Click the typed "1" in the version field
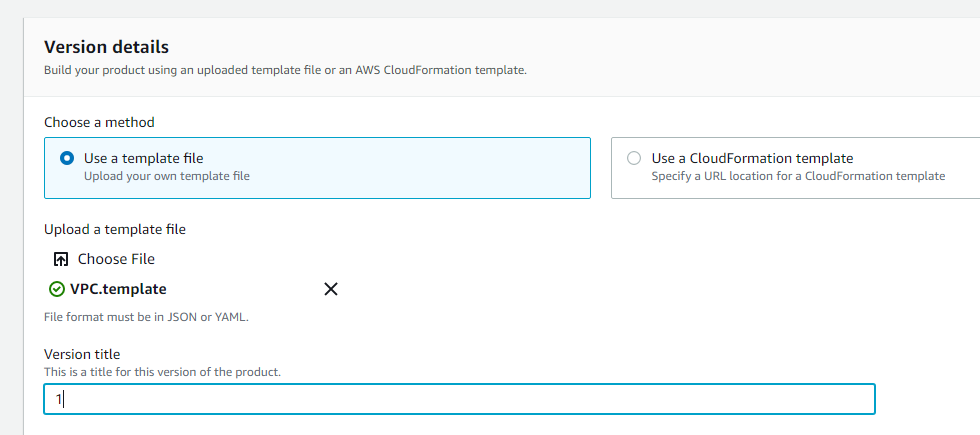The height and width of the screenshot is (435, 980). pyautogui.click(x=58, y=399)
